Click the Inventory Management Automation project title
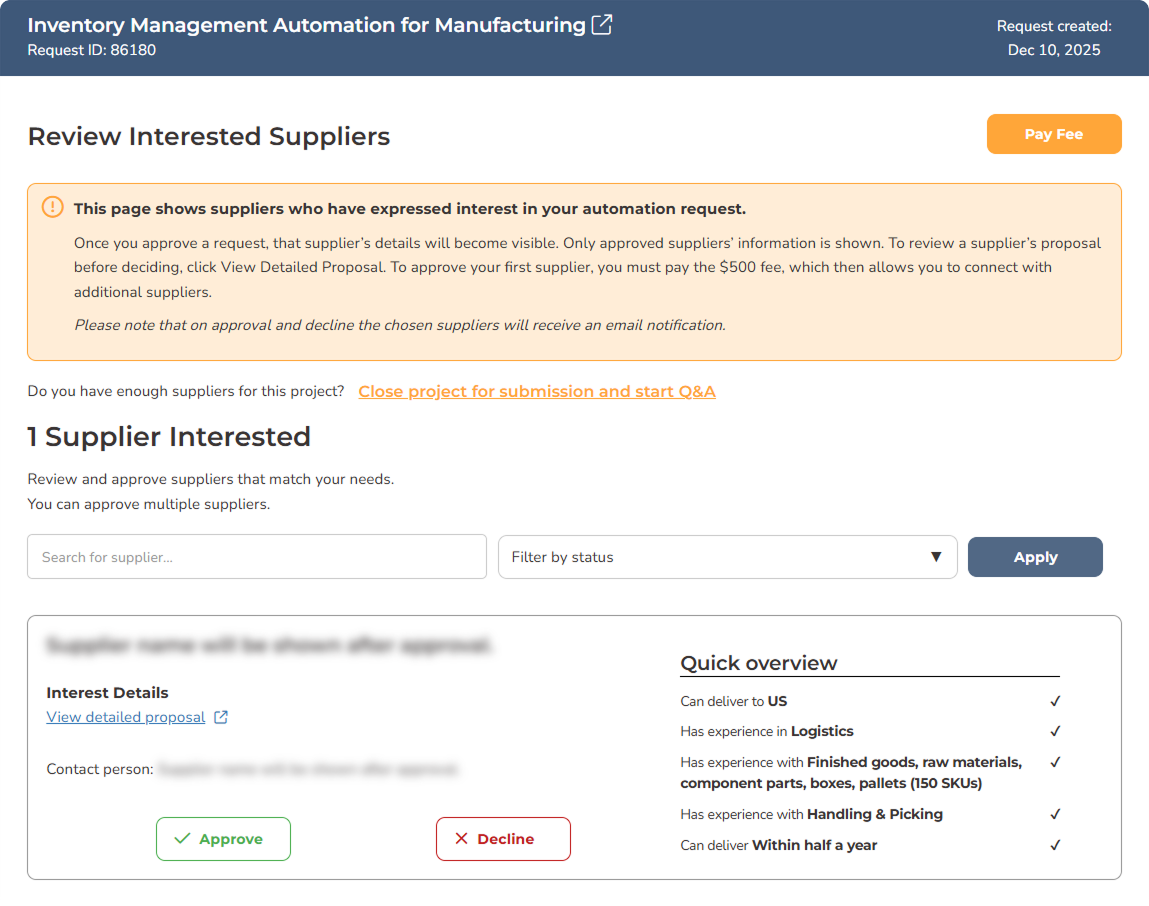The height and width of the screenshot is (906, 1149). click(306, 25)
